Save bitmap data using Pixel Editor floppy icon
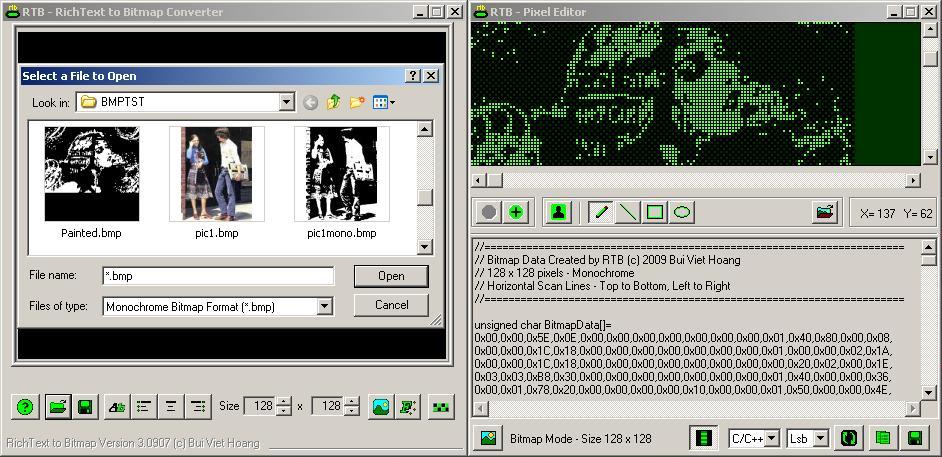This screenshot has width=942, height=457. pos(914,438)
